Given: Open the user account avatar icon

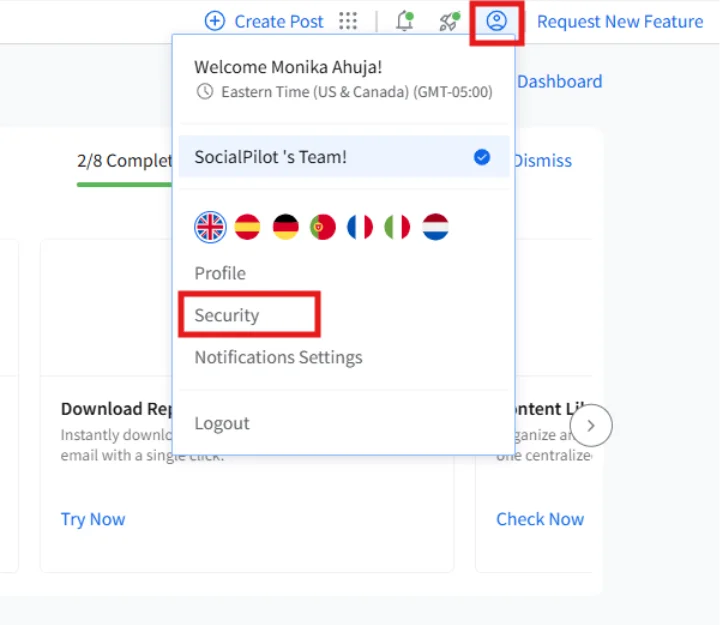Looking at the screenshot, I should (x=496, y=21).
